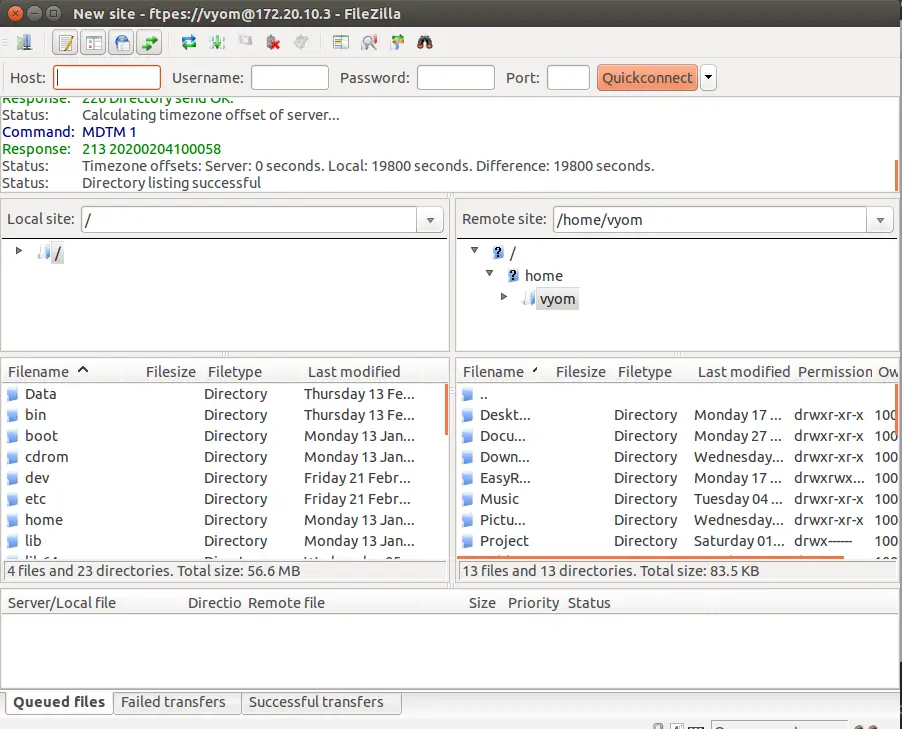Open directory listing filters dialog
Image resolution: width=902 pixels, height=729 pixels.
(x=341, y=43)
